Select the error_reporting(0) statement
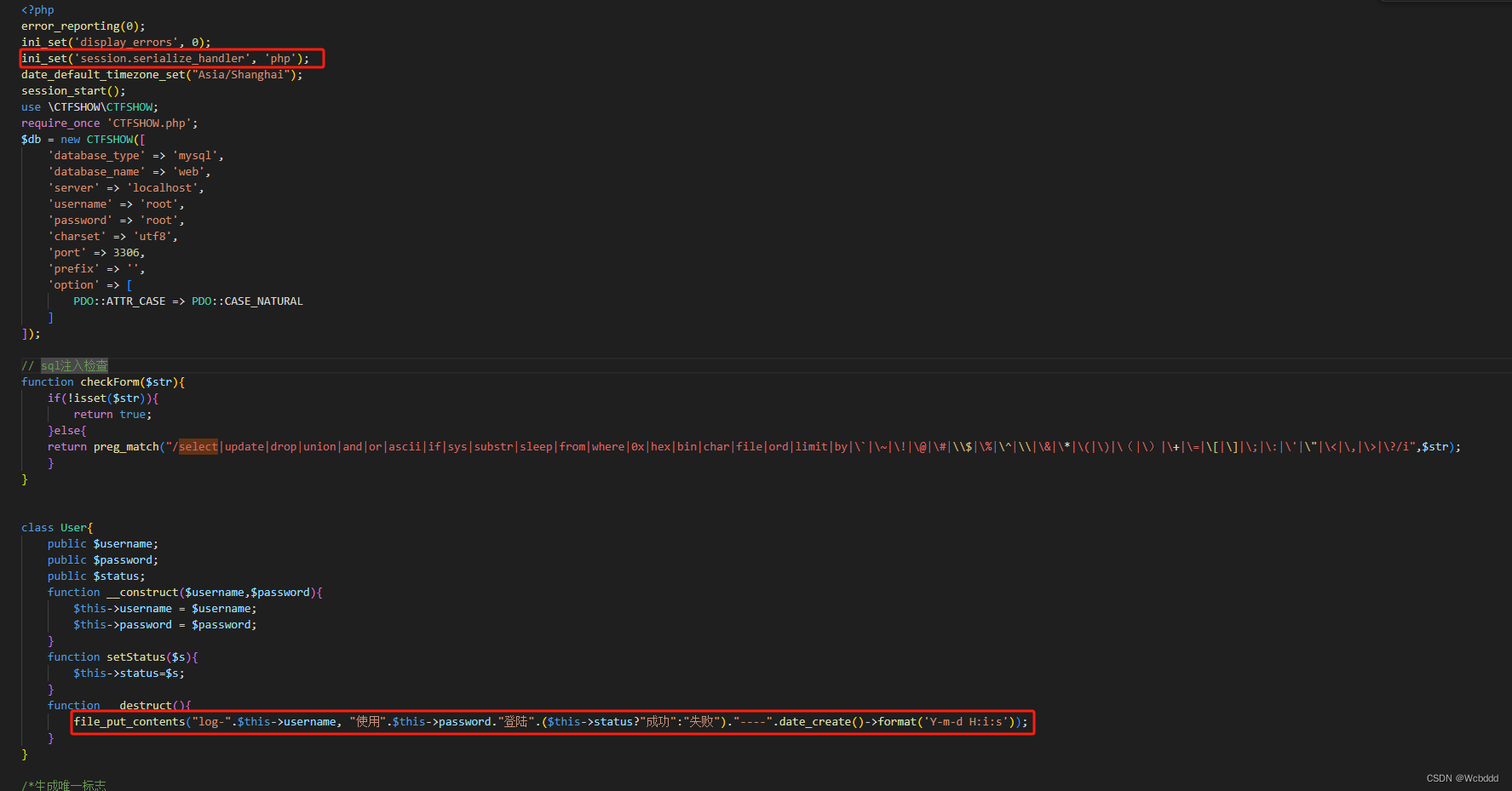Image resolution: width=1512 pixels, height=791 pixels. coord(82,26)
